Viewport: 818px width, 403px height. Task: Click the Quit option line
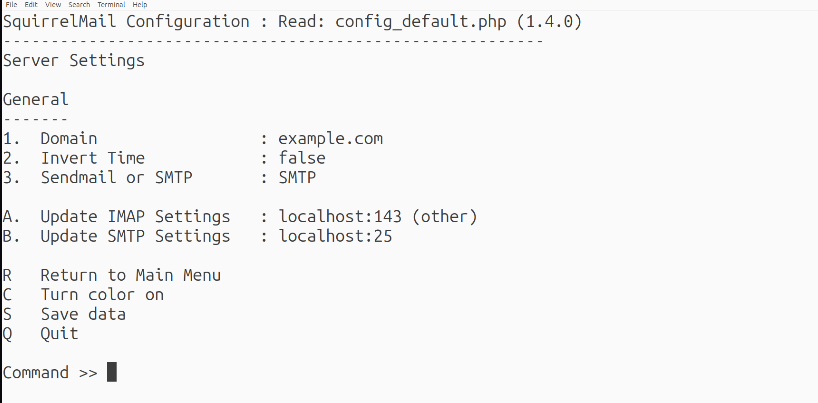click(41, 334)
